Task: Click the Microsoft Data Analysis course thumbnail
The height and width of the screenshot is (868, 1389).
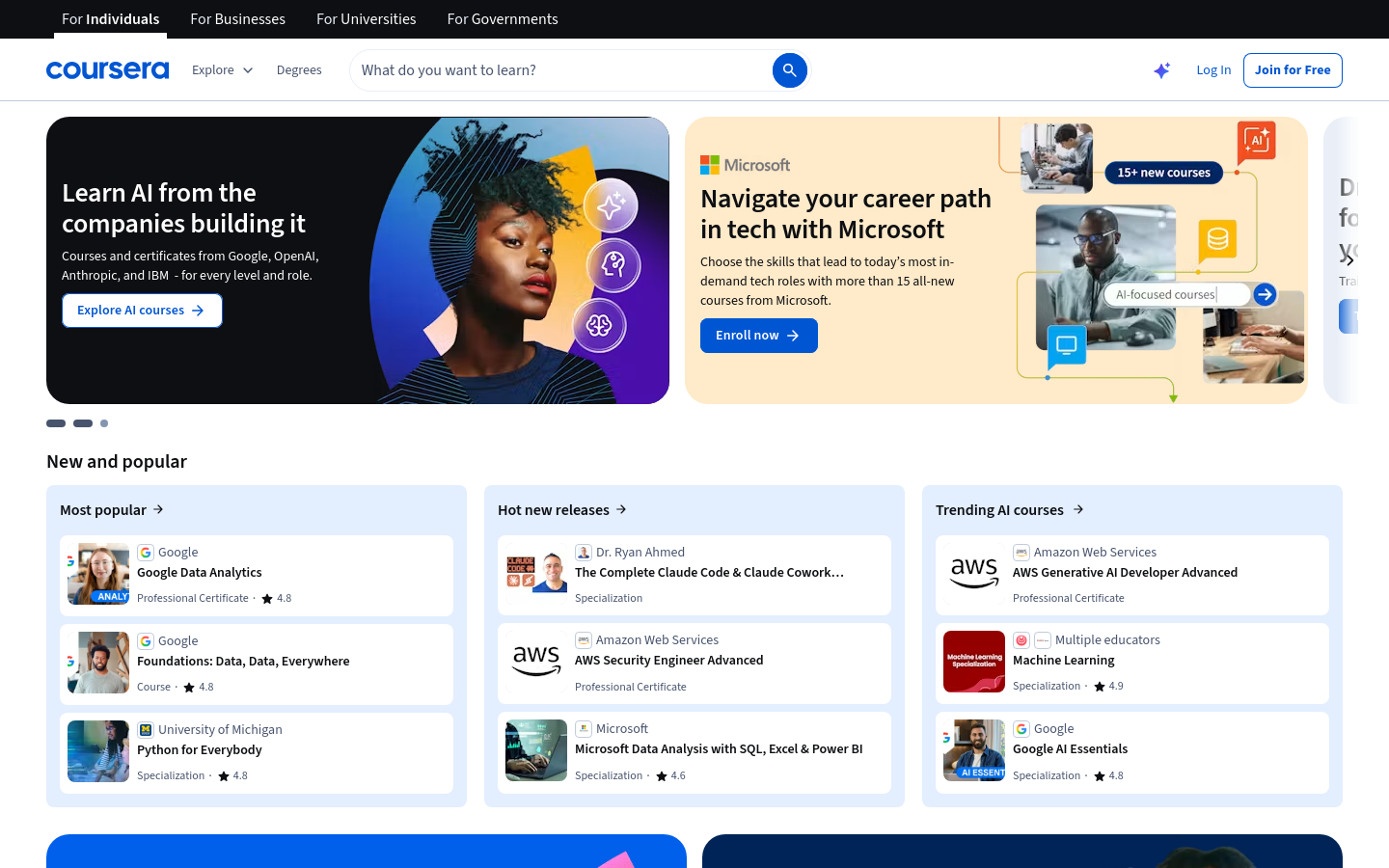Action: pyautogui.click(x=536, y=750)
